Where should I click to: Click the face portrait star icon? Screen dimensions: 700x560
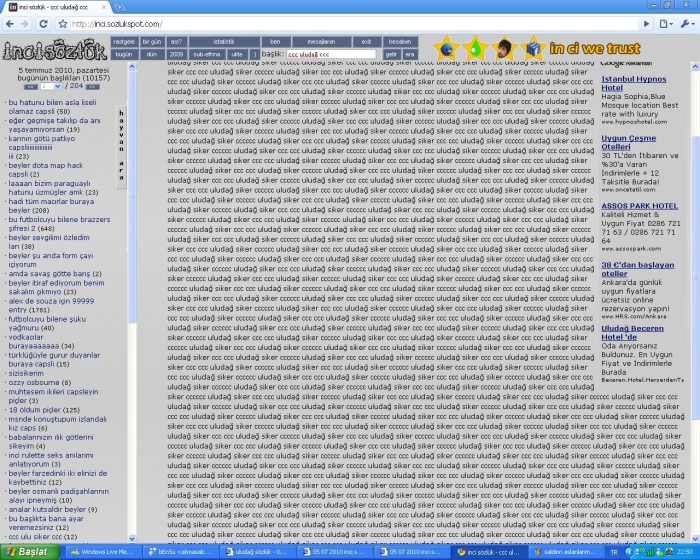504,48
